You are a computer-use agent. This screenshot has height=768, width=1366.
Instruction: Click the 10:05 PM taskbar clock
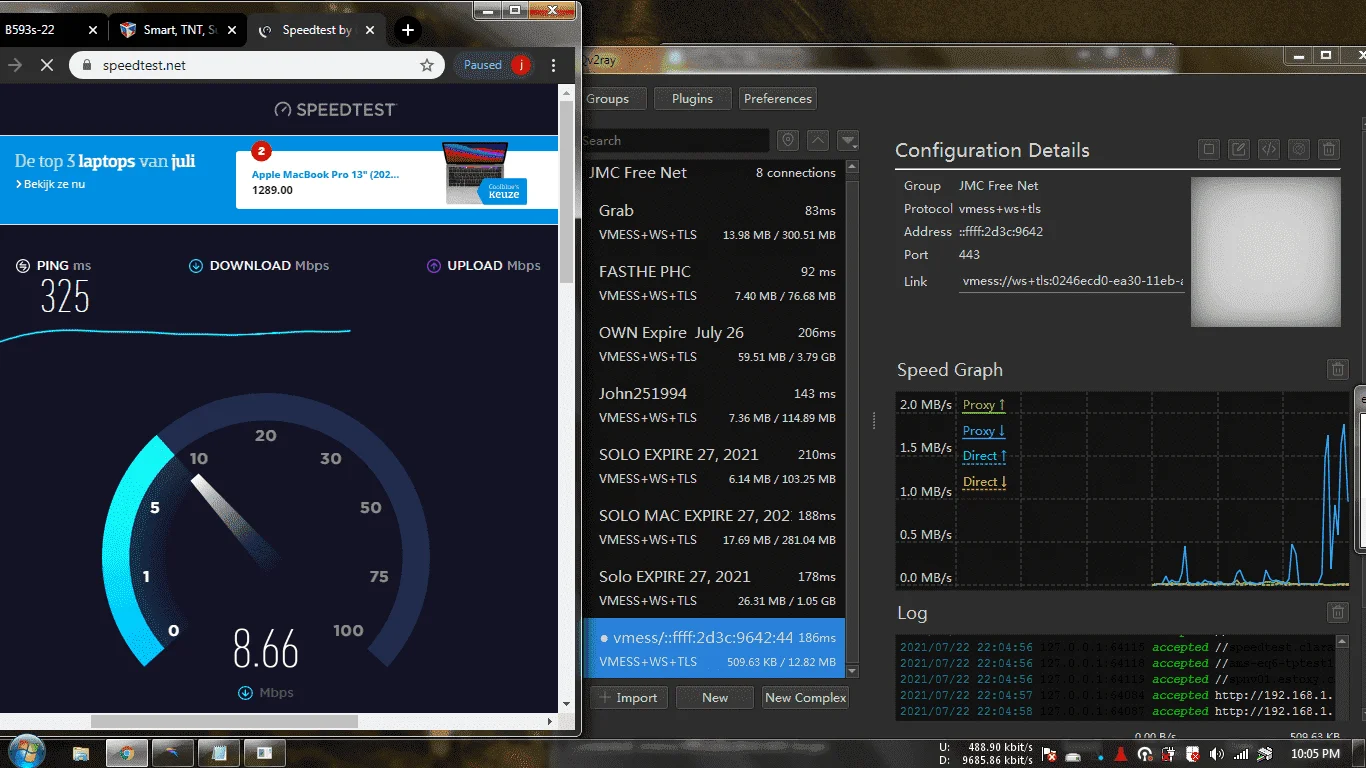(1316, 754)
